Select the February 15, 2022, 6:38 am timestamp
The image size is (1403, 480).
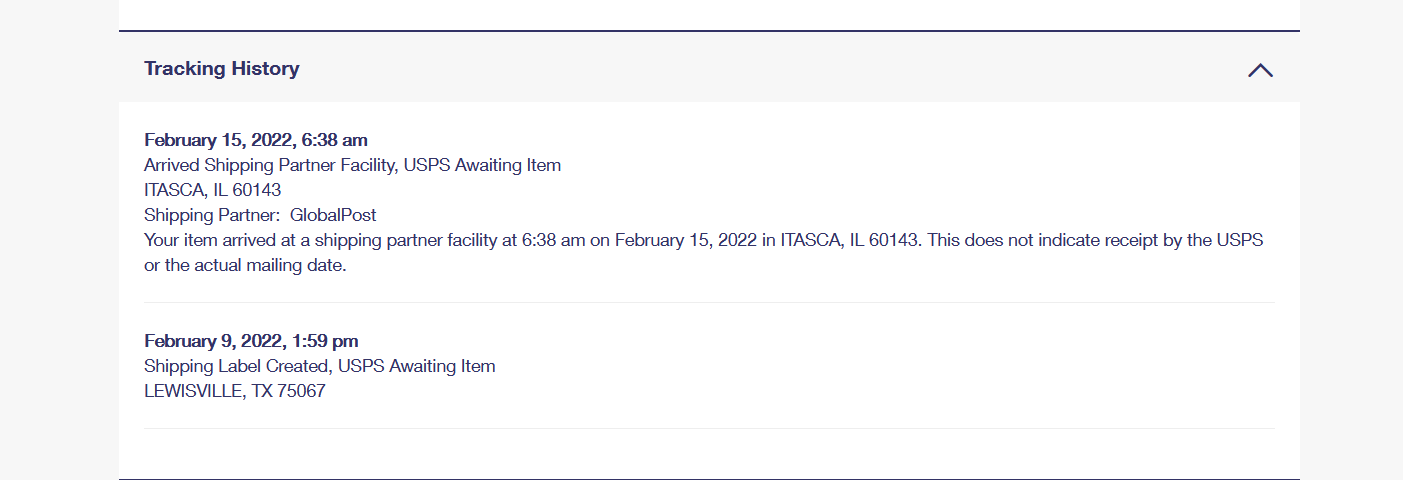pyautogui.click(x=255, y=140)
